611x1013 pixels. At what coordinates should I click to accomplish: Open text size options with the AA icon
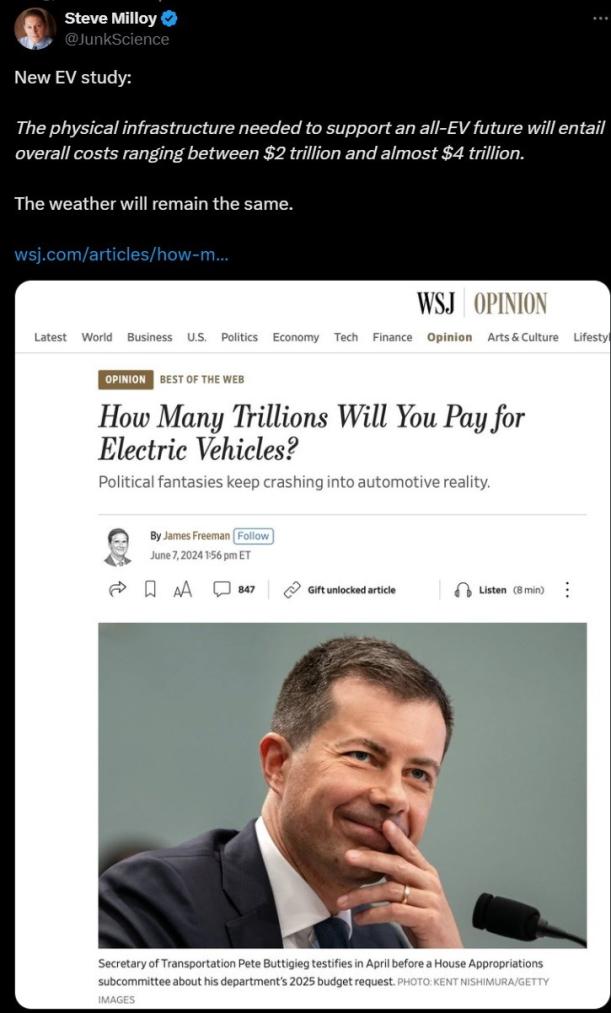pyautogui.click(x=183, y=589)
